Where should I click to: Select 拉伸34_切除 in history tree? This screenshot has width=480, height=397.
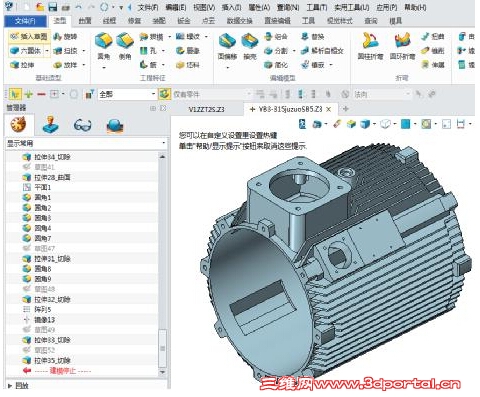pos(52,157)
